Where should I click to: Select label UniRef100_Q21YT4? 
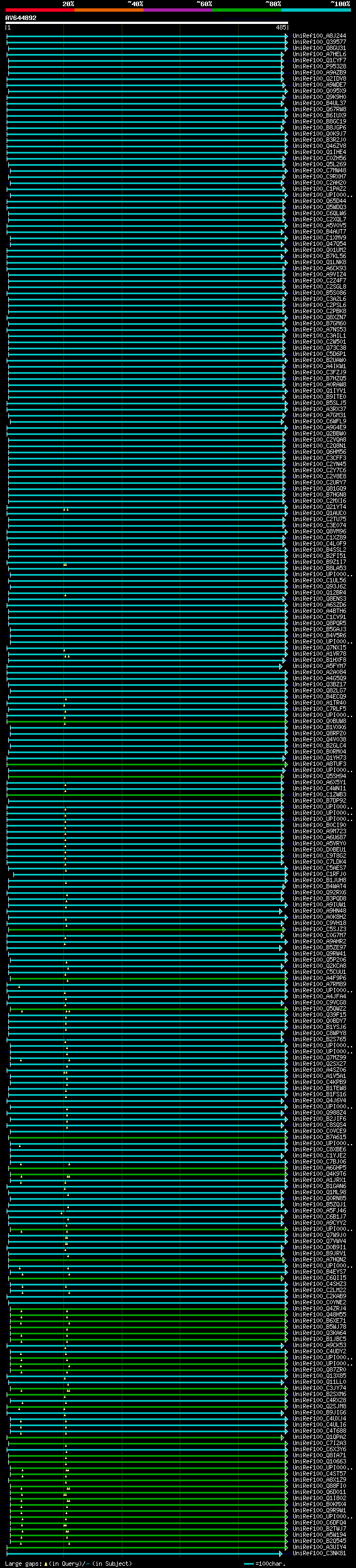319,507
